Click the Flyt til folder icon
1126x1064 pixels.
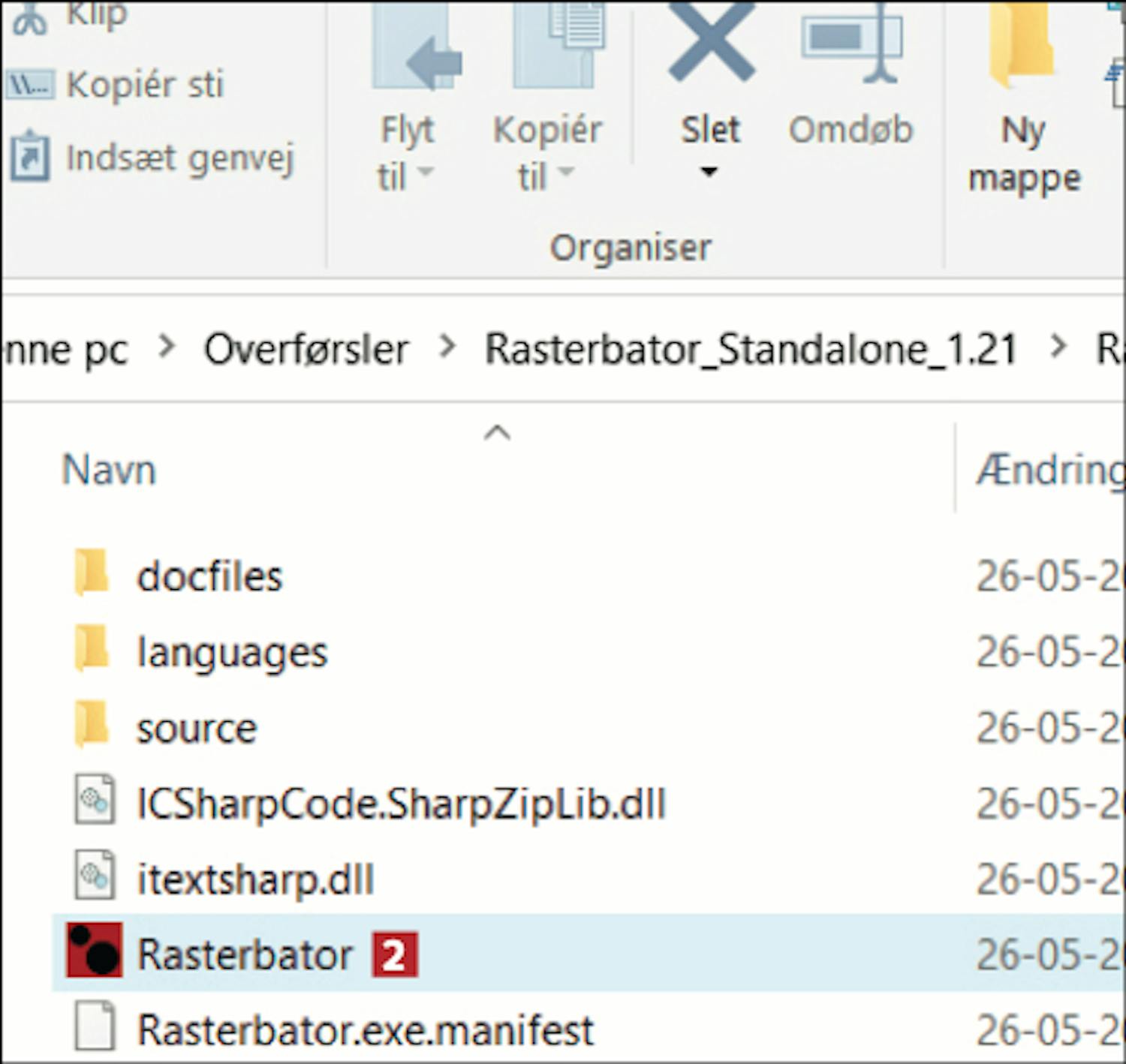click(417, 47)
